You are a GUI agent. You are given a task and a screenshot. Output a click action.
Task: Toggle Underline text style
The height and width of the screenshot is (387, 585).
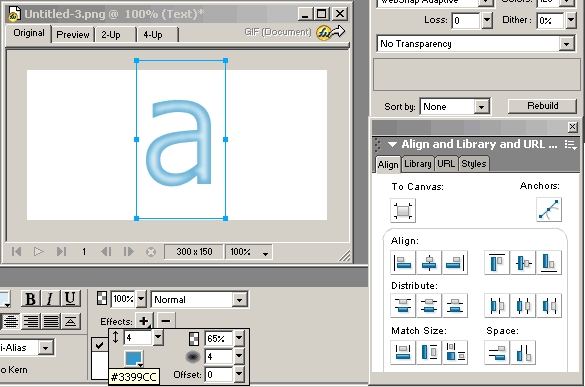click(70, 299)
